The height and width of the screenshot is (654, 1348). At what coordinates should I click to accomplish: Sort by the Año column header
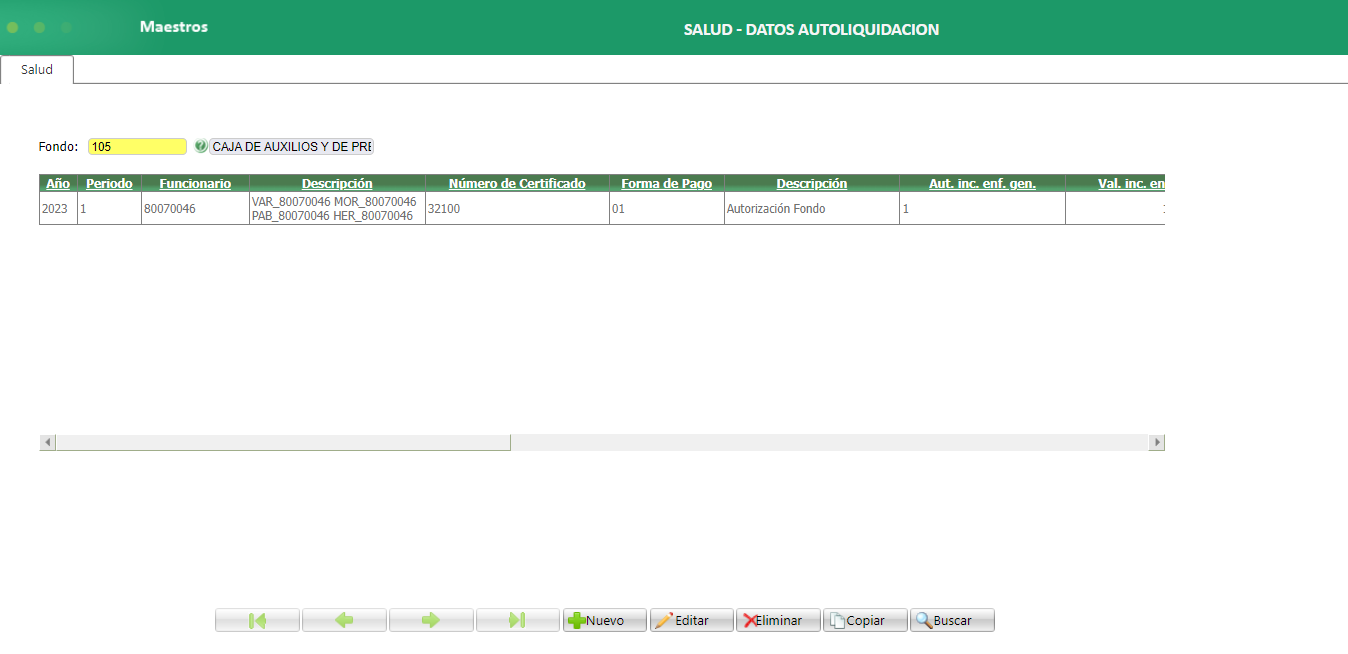(x=58, y=184)
